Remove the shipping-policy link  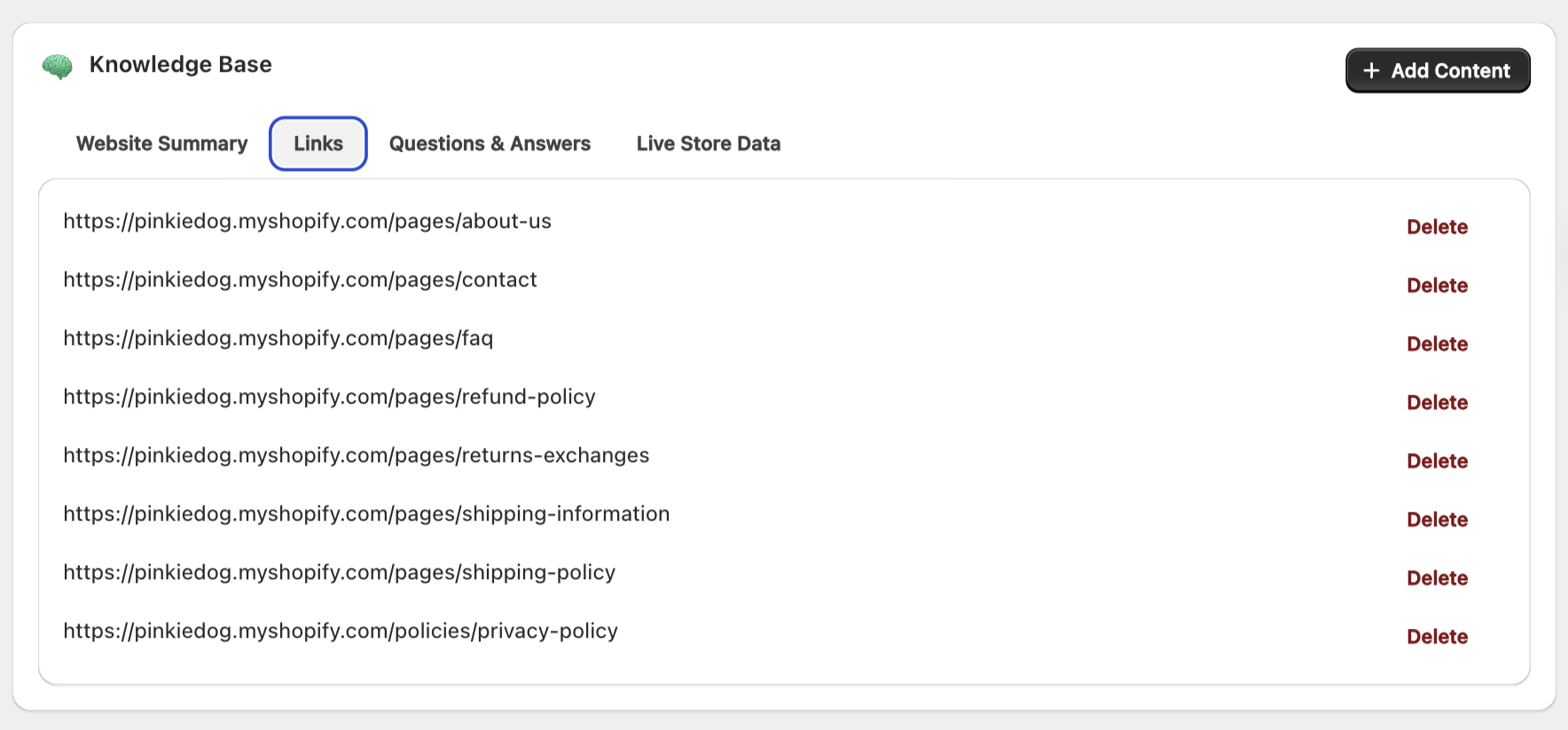coord(1437,578)
